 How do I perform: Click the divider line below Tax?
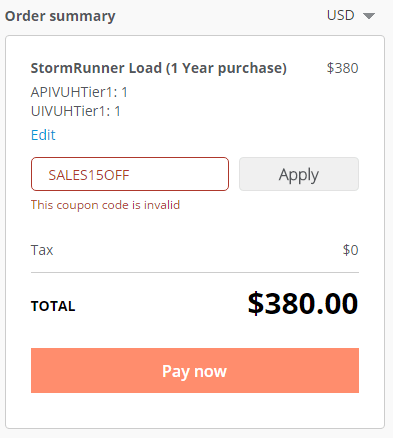coord(195,273)
